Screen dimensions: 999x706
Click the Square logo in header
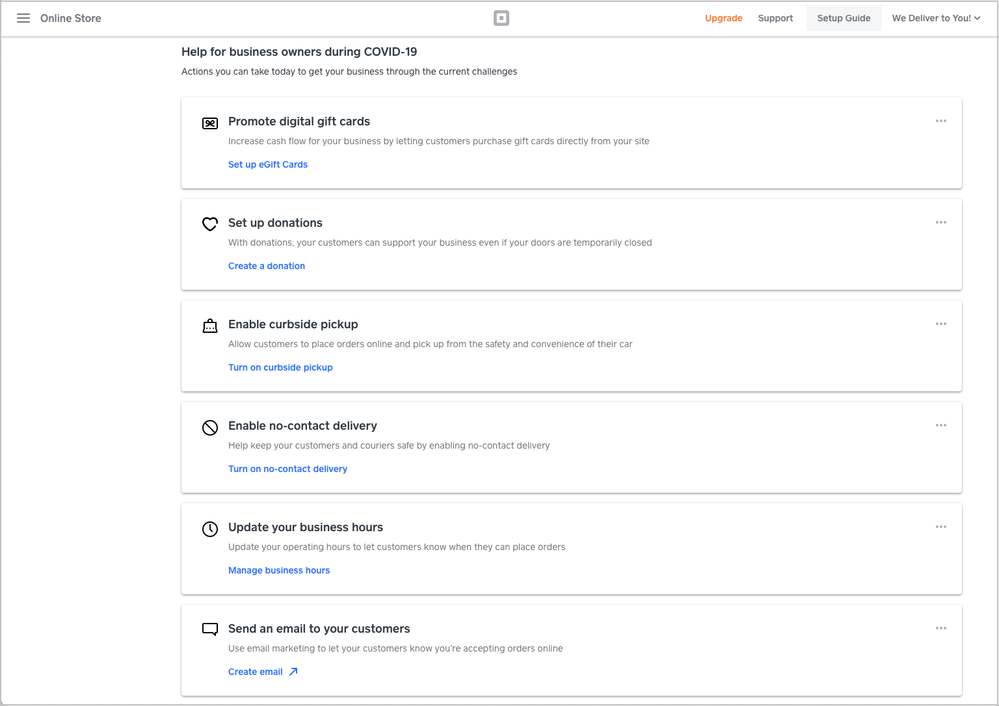501,18
